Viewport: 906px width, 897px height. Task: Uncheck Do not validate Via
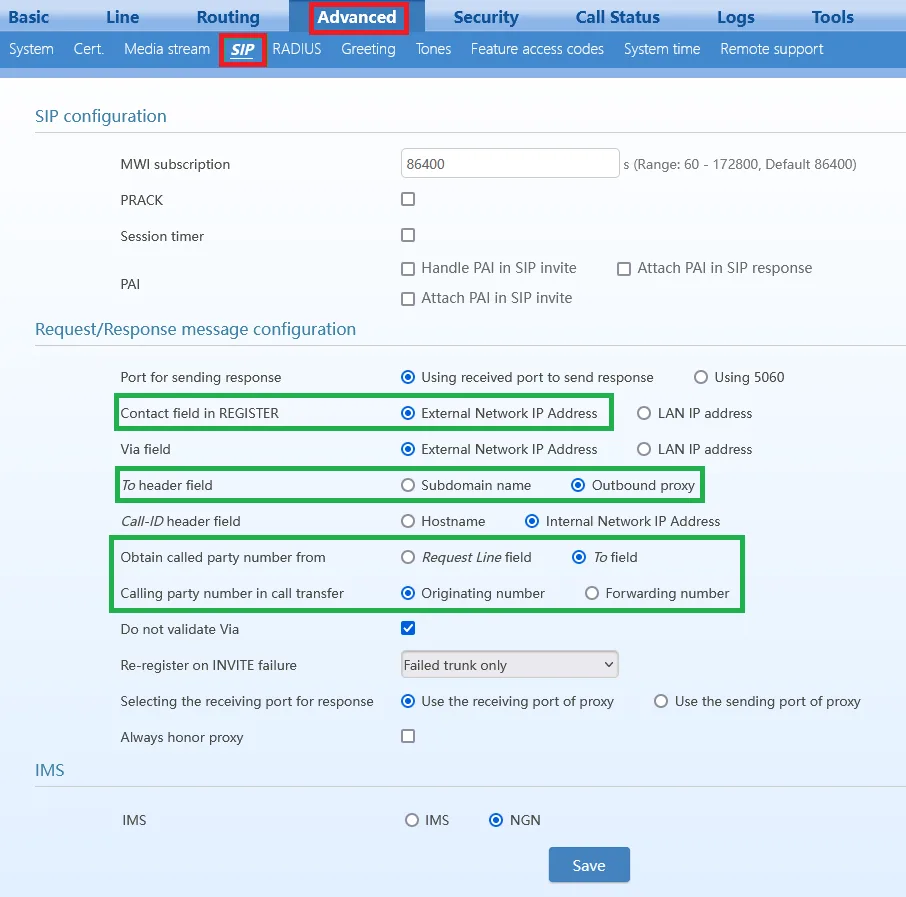click(408, 628)
